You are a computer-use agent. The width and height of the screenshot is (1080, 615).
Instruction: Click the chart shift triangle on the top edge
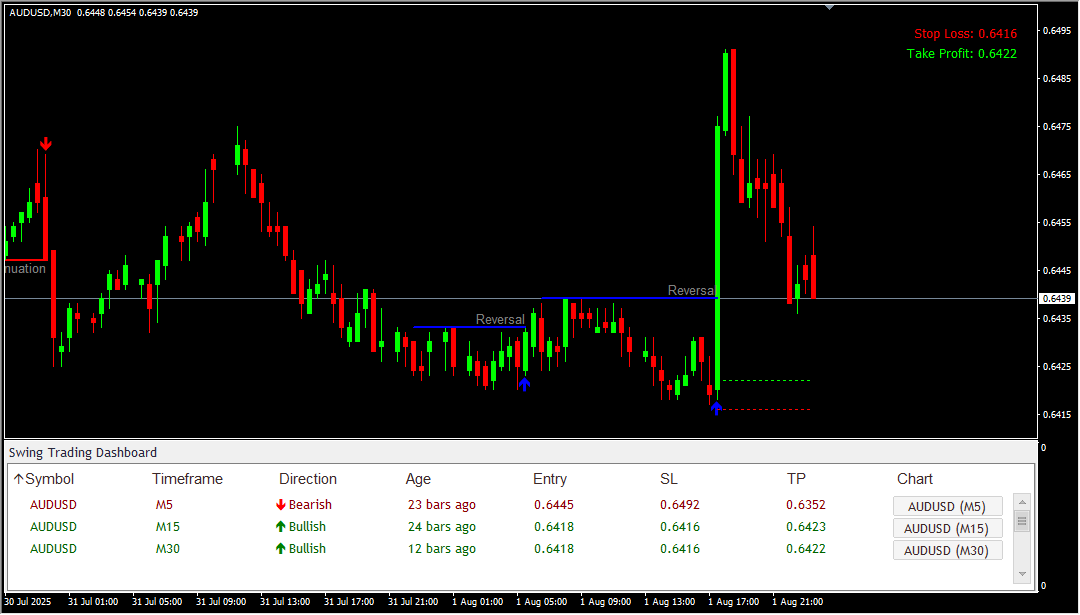[x=829, y=6]
